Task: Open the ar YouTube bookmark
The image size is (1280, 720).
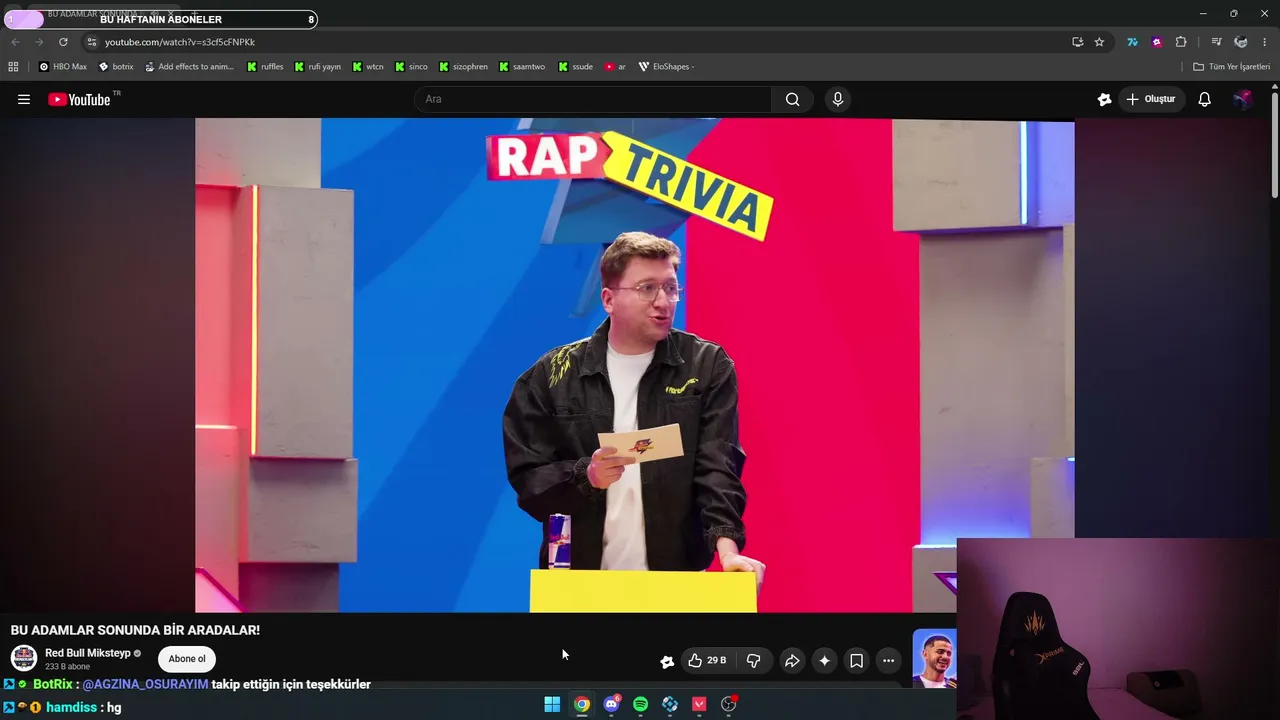Action: click(x=615, y=67)
